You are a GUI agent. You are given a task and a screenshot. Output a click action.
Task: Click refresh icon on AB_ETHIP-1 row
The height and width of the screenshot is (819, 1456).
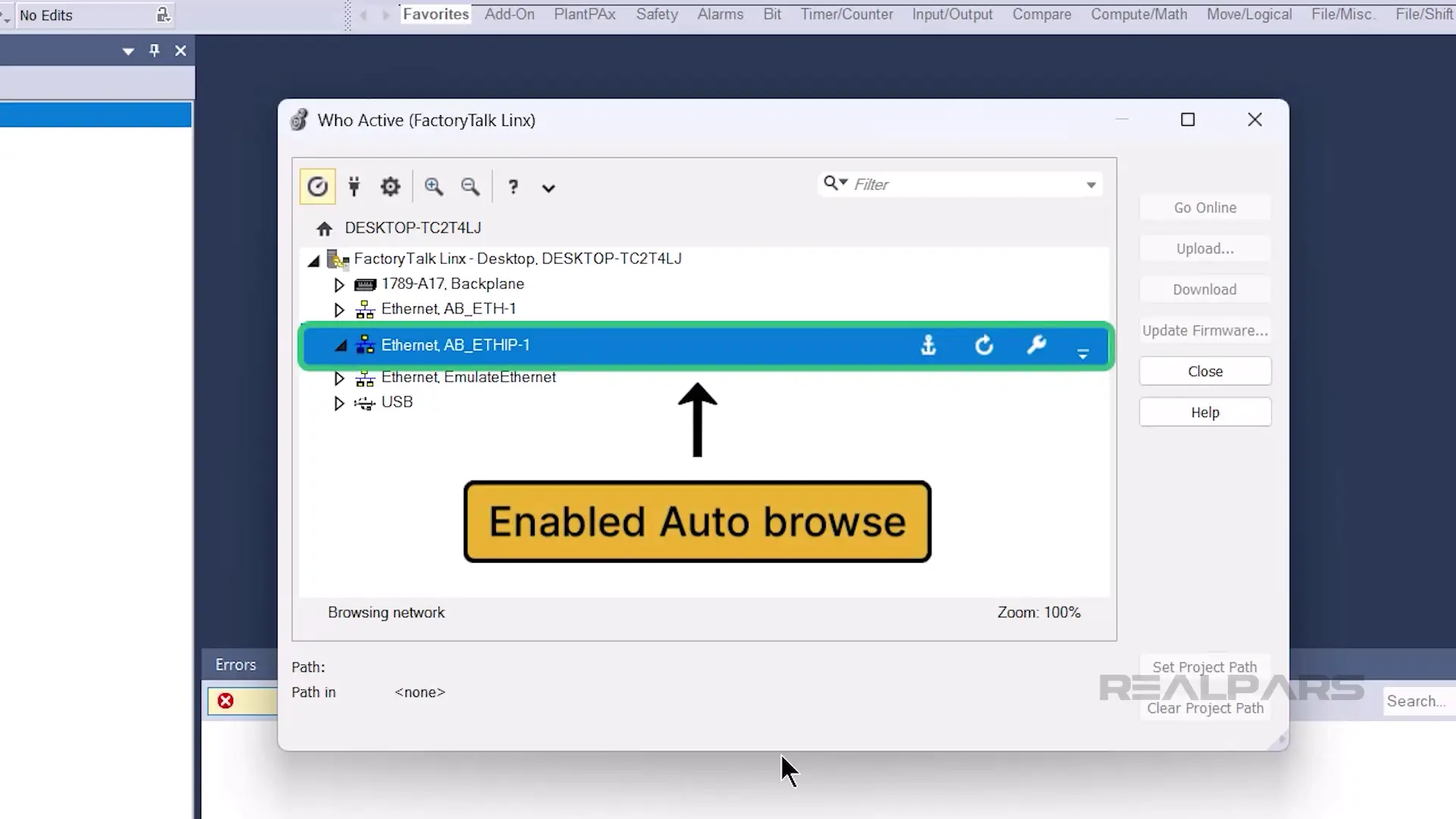[x=984, y=346]
